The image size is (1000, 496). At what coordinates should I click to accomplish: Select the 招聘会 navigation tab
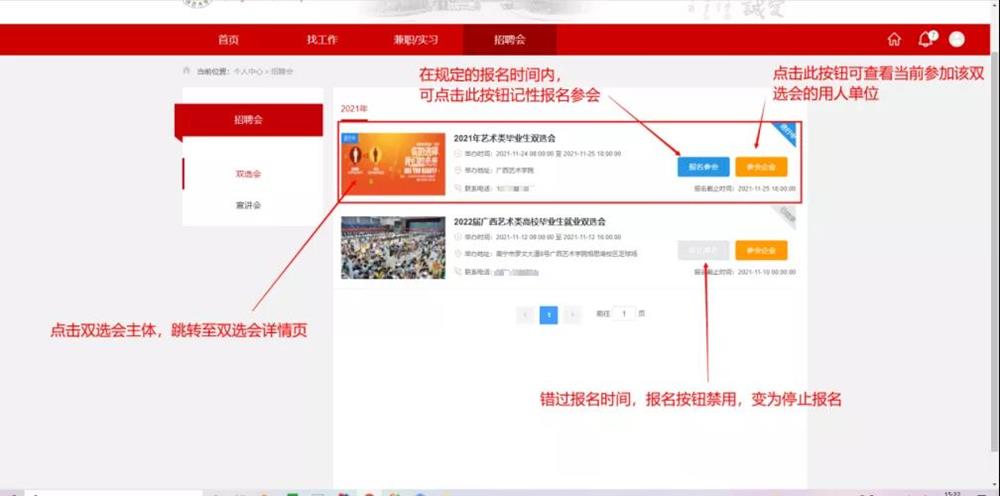tap(509, 40)
